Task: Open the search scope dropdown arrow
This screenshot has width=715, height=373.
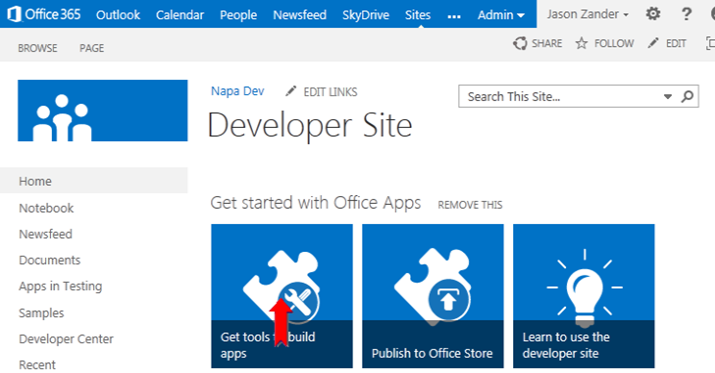Action: click(x=668, y=97)
